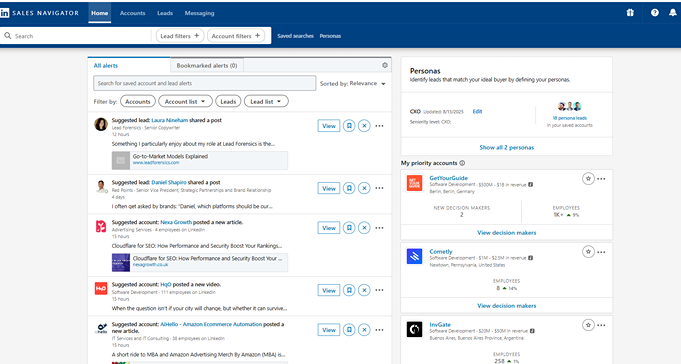
Task: Open more options for Laura Nineham alert
Action: [x=379, y=126]
